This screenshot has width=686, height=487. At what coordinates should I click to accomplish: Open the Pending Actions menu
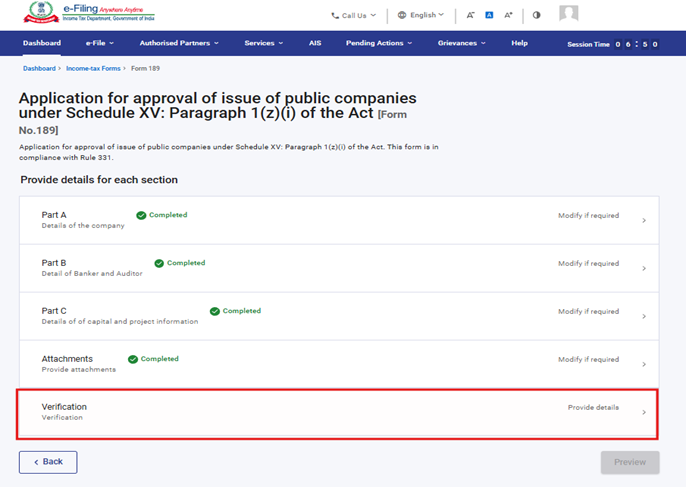(x=382, y=43)
